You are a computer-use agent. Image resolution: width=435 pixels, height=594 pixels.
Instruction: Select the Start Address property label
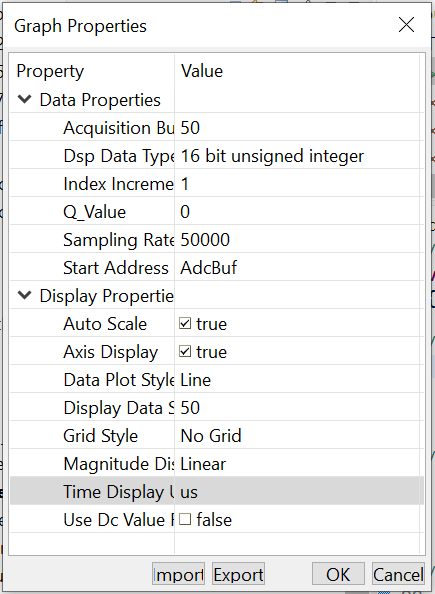coord(116,268)
